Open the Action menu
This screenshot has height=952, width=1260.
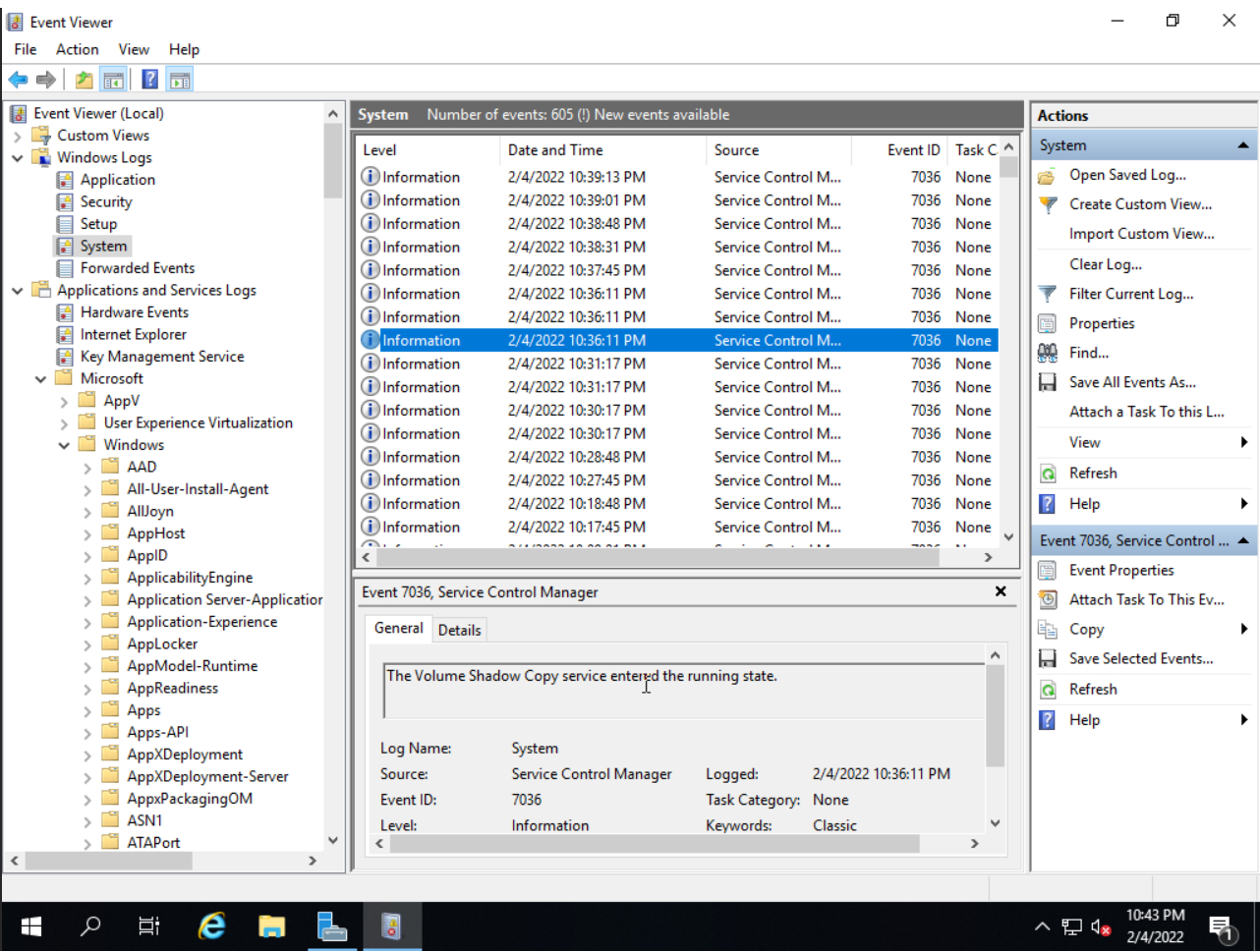pyautogui.click(x=77, y=49)
